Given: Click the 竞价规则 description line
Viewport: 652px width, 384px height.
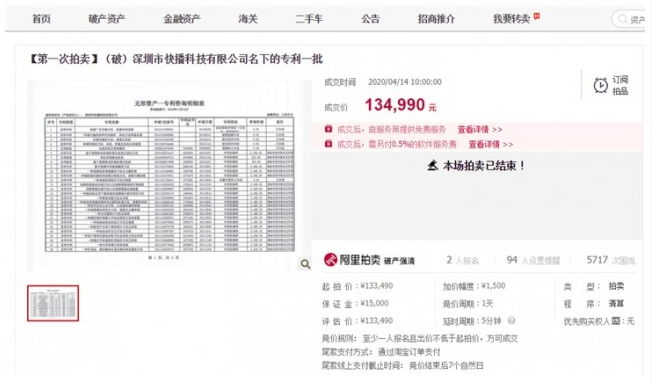Looking at the screenshot, I should [x=420, y=338].
